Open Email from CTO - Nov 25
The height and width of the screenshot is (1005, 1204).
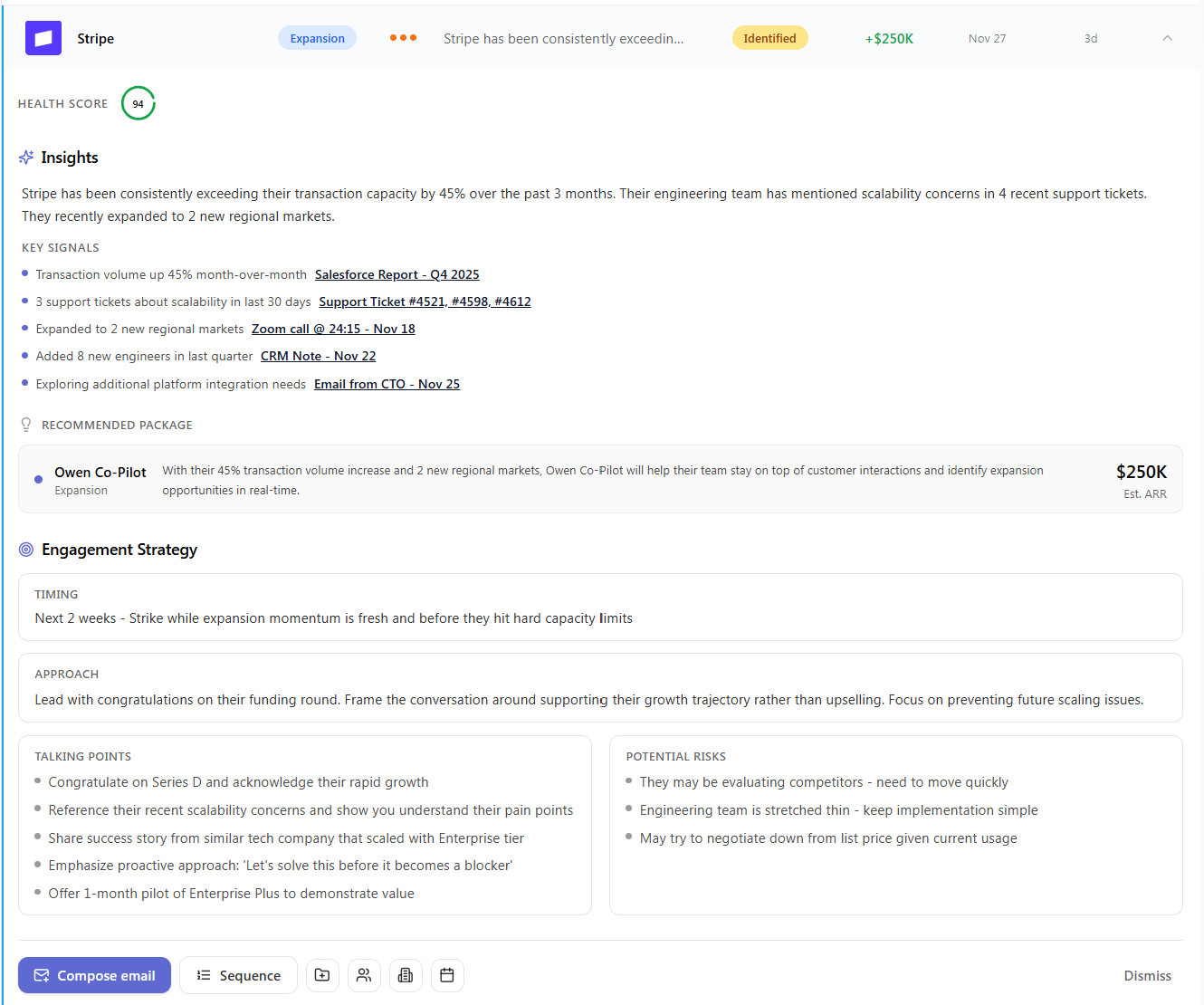387,384
